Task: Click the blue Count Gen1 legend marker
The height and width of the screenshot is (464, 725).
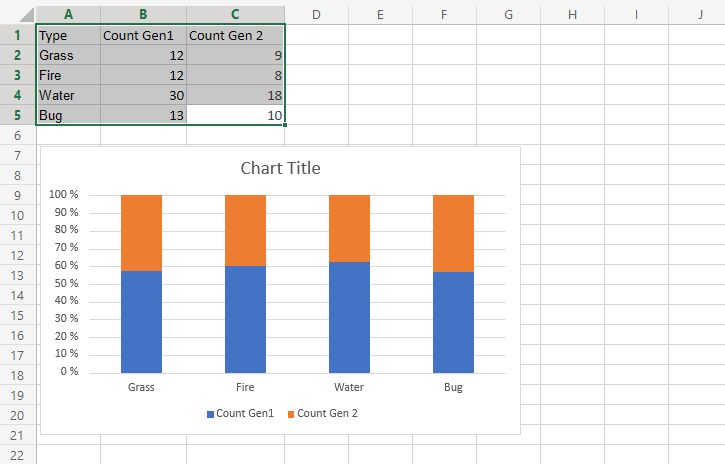Action: click(x=210, y=414)
